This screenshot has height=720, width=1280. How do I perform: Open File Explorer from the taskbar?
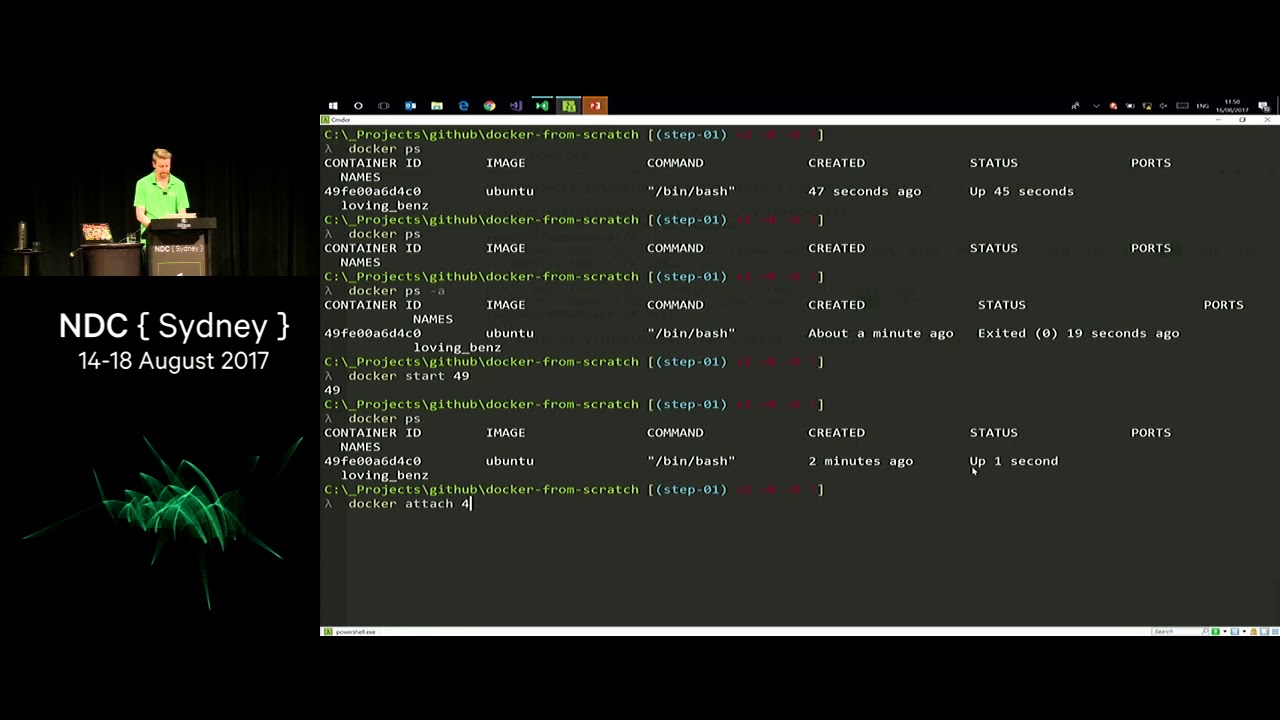tap(437, 105)
